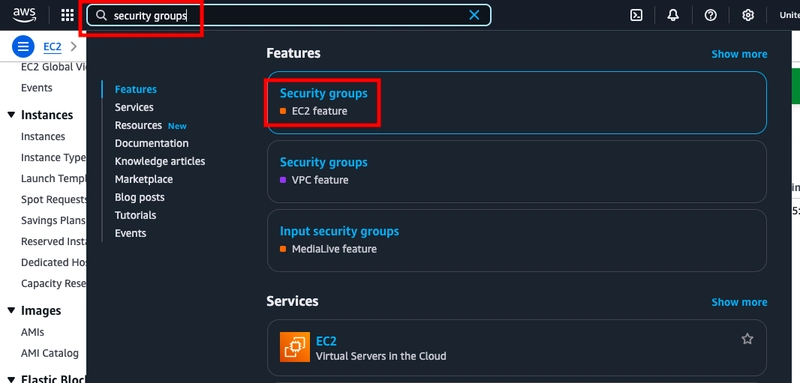Click Show more next to Services

point(739,302)
